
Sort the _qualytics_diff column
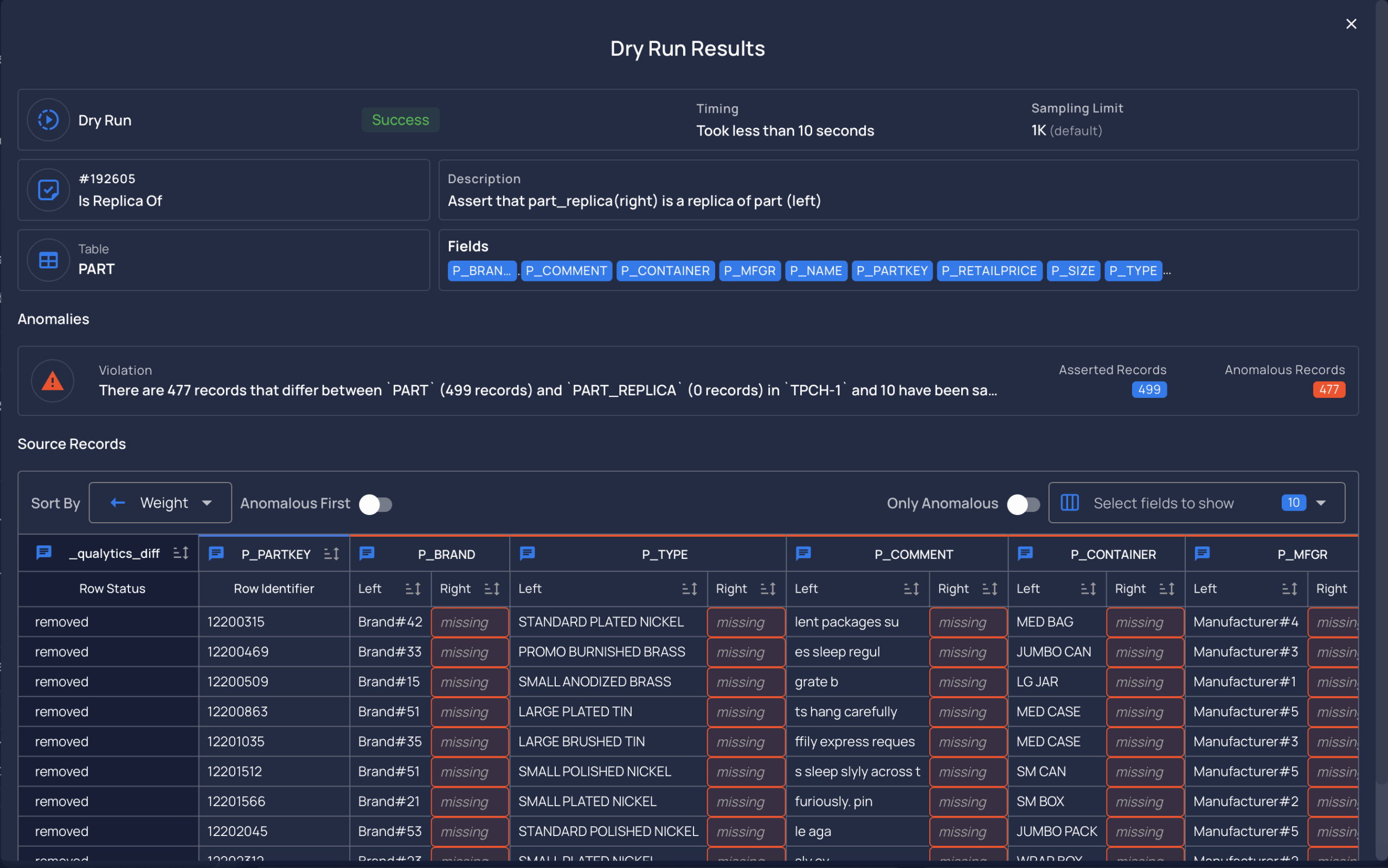(x=181, y=553)
